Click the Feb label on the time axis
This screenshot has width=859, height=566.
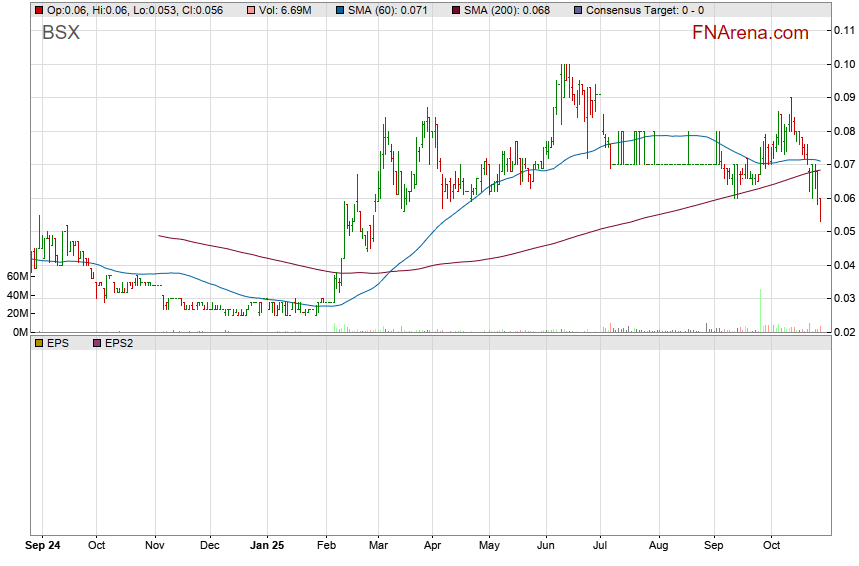(326, 547)
